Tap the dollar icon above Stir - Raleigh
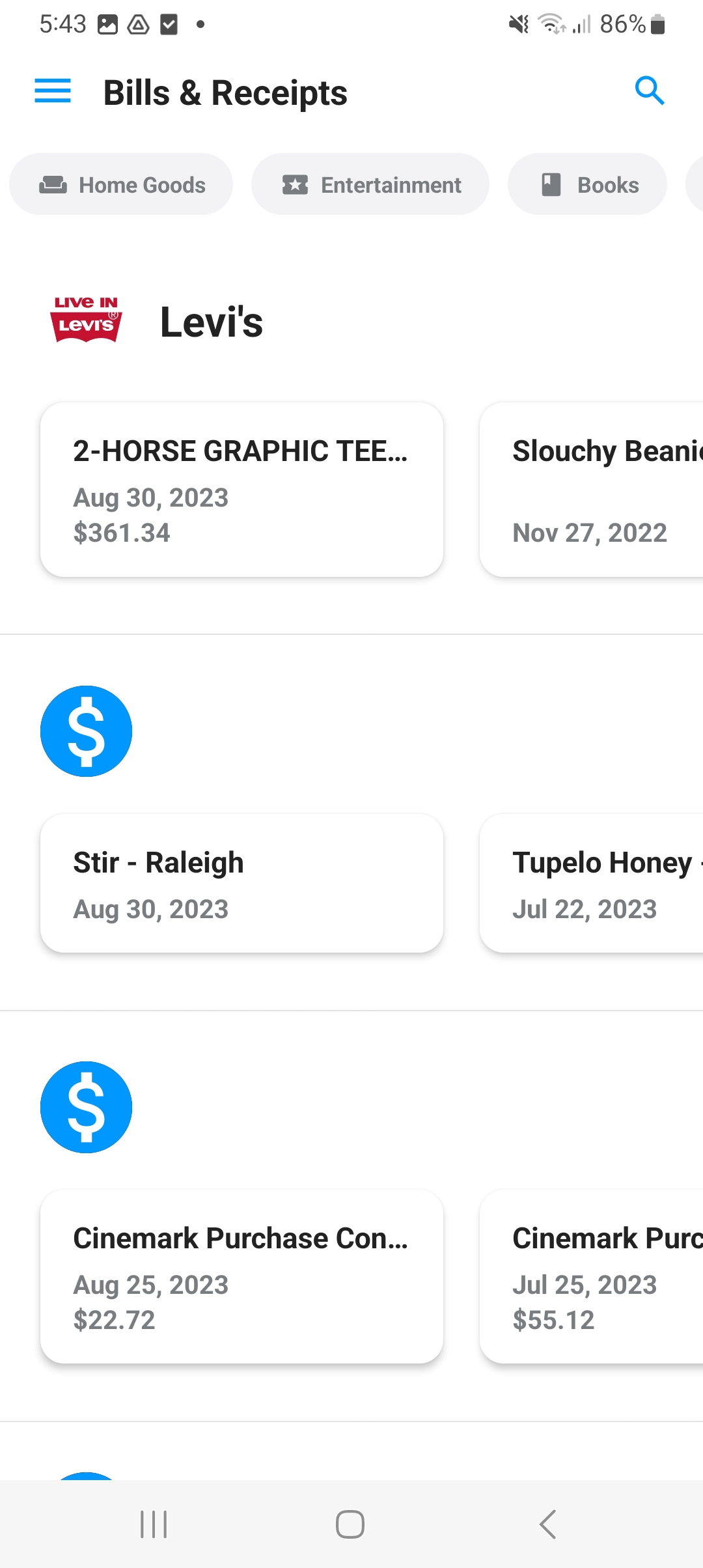Screen dimensions: 703x1568 [86, 731]
